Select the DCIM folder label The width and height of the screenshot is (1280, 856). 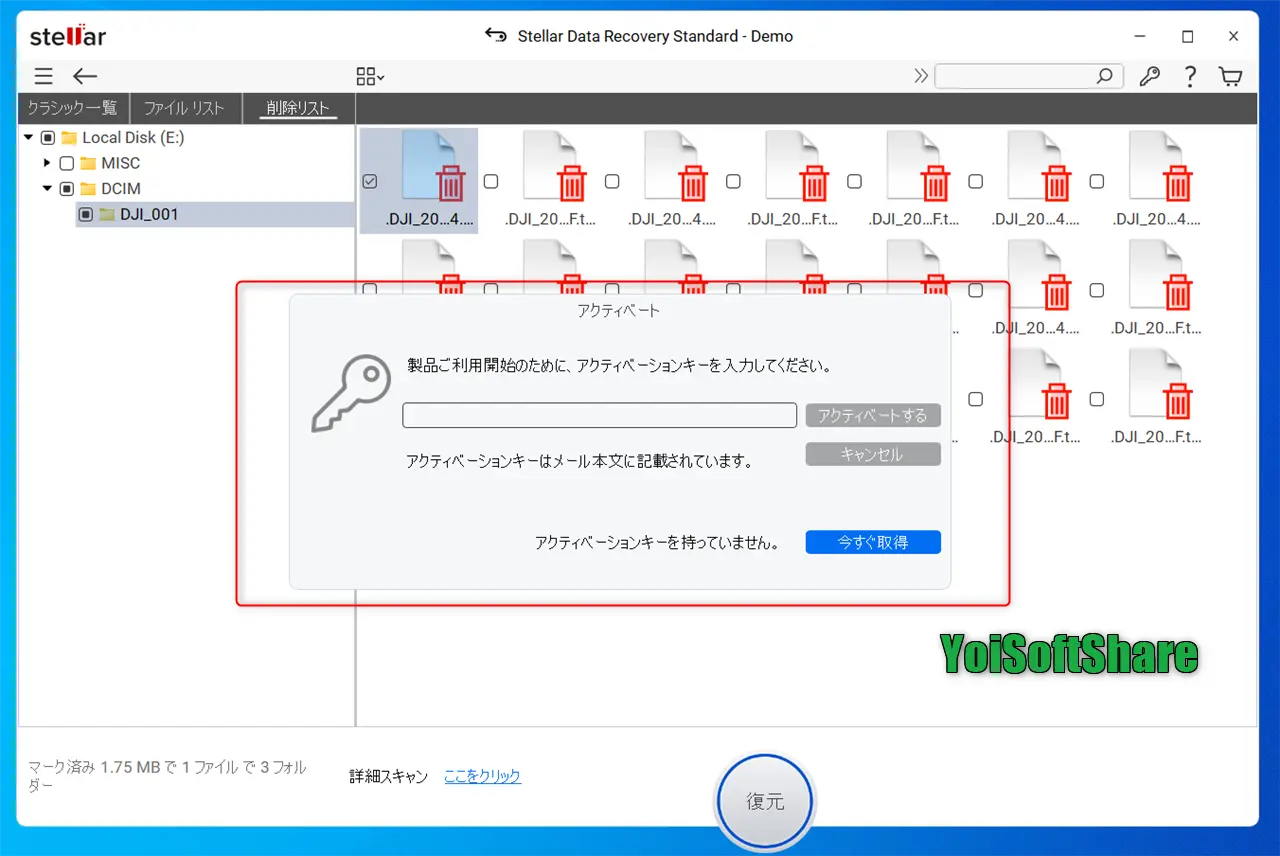pyautogui.click(x=121, y=188)
